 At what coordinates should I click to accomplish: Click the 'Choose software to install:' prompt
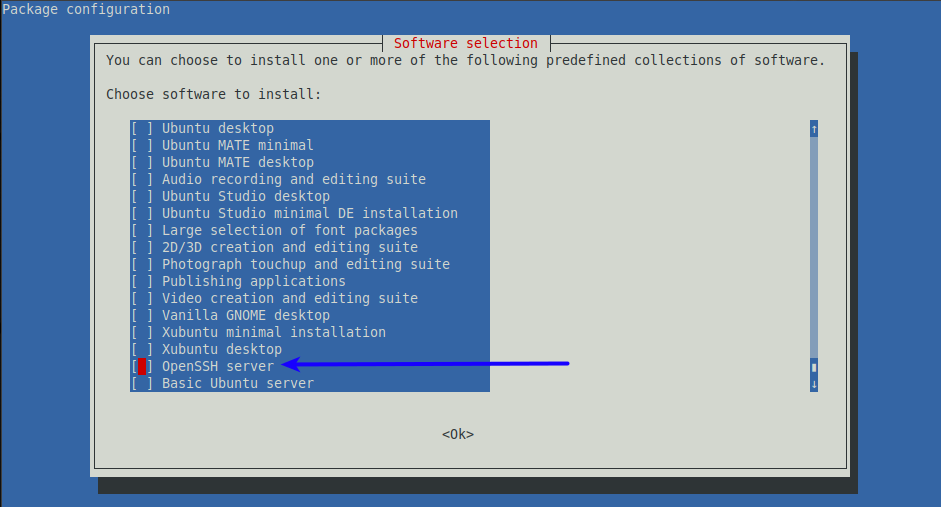pos(214,94)
